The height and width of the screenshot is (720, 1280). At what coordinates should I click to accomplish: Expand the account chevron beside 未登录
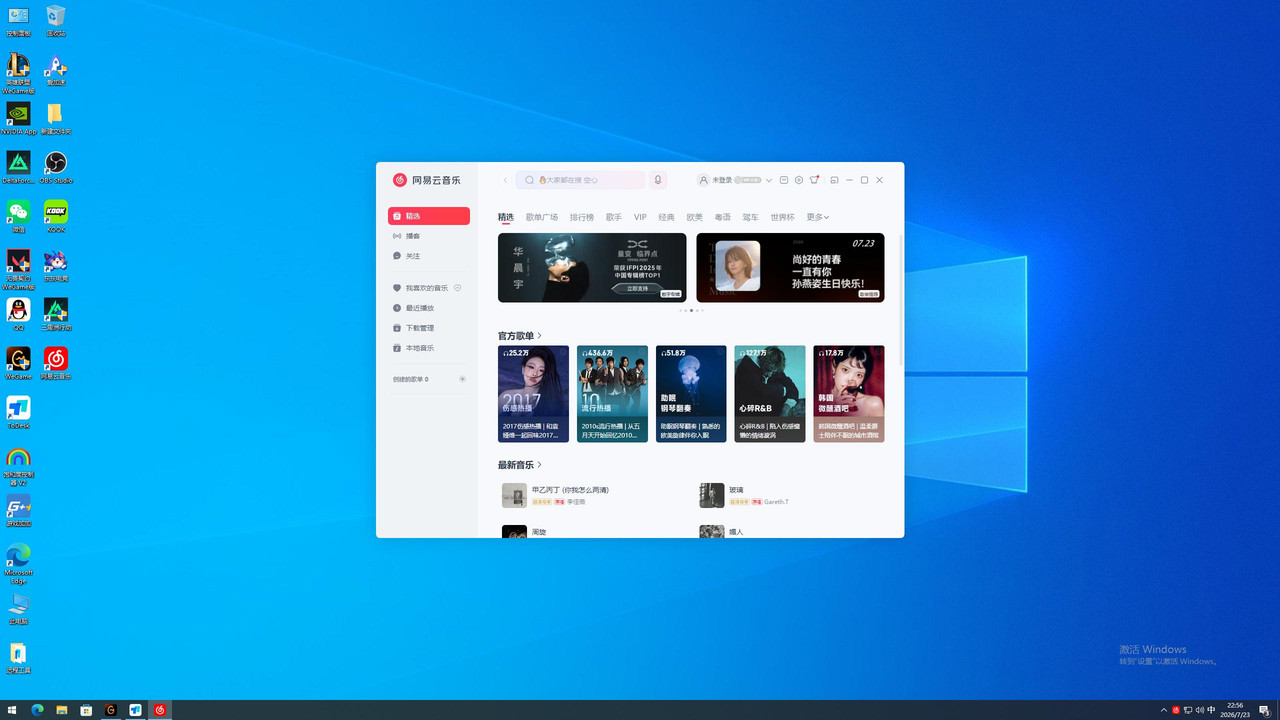[769, 180]
